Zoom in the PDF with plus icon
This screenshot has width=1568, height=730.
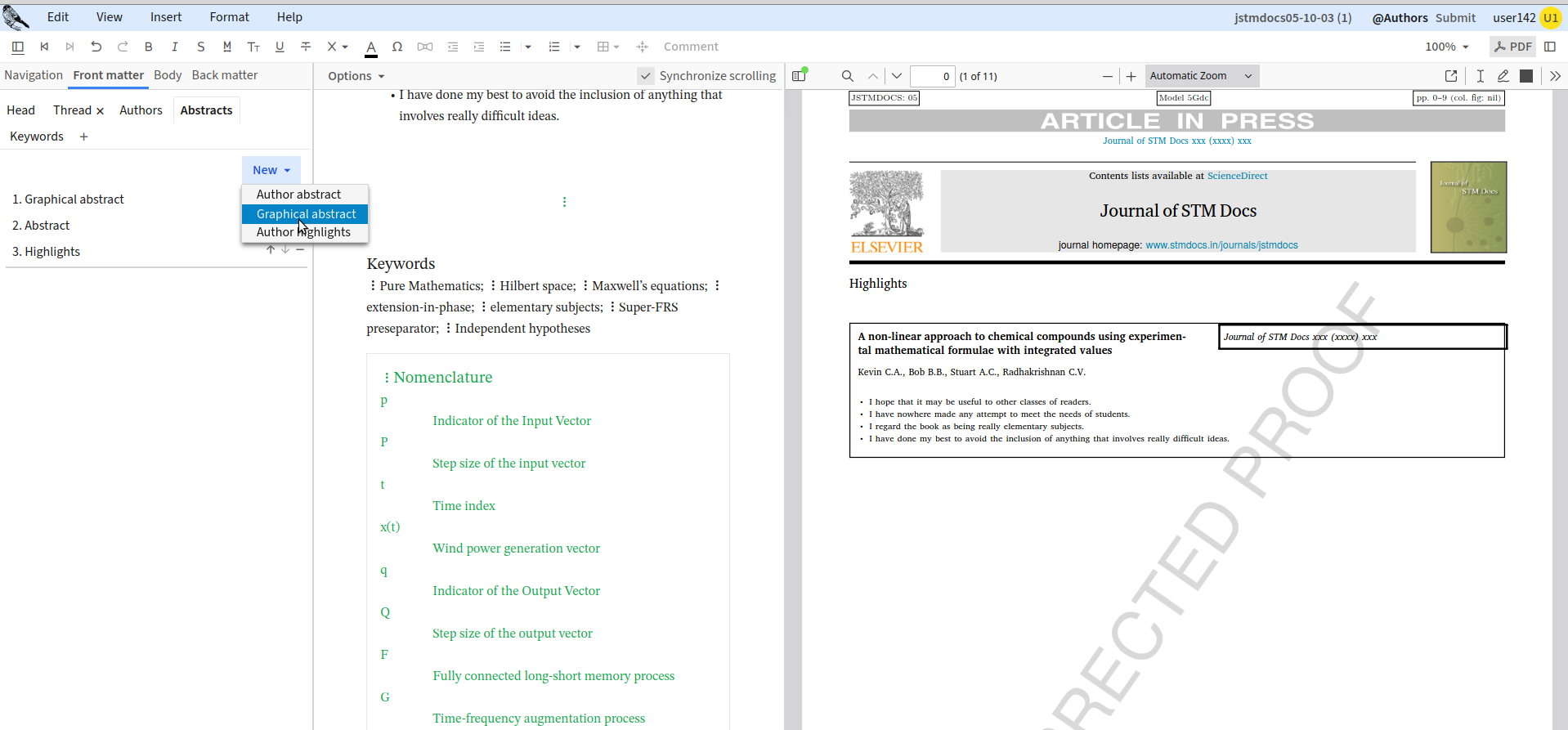pyautogui.click(x=1131, y=76)
